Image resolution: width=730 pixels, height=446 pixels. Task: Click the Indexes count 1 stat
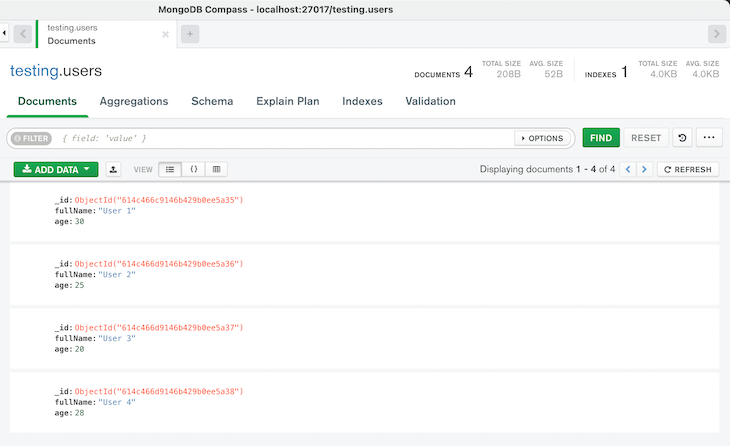(x=607, y=72)
